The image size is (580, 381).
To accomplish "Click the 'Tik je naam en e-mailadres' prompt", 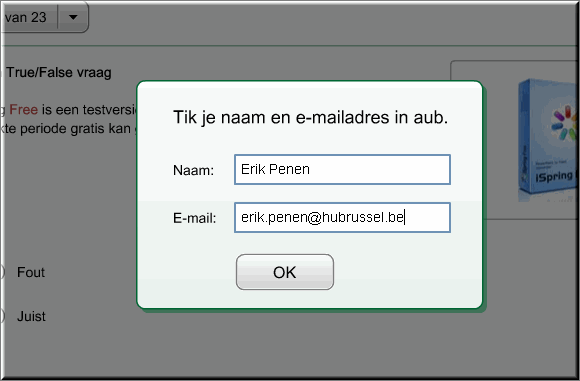I will 310,117.
